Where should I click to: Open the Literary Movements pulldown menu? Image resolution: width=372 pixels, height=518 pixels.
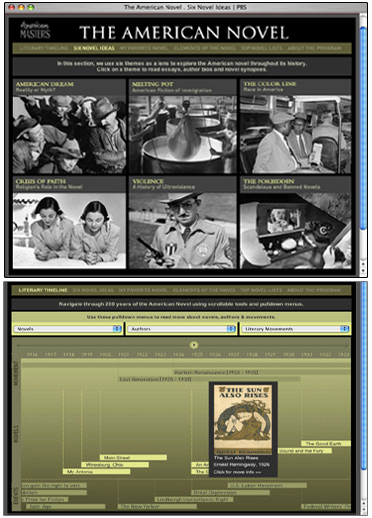pos(295,329)
